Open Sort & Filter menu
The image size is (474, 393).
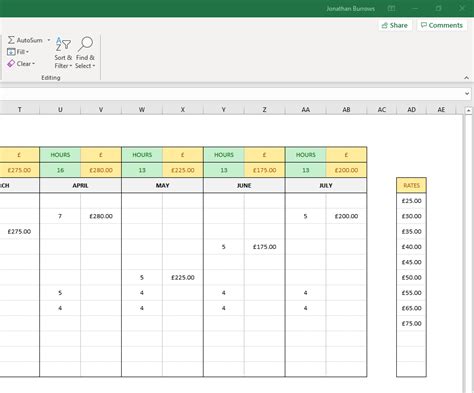coord(63,53)
